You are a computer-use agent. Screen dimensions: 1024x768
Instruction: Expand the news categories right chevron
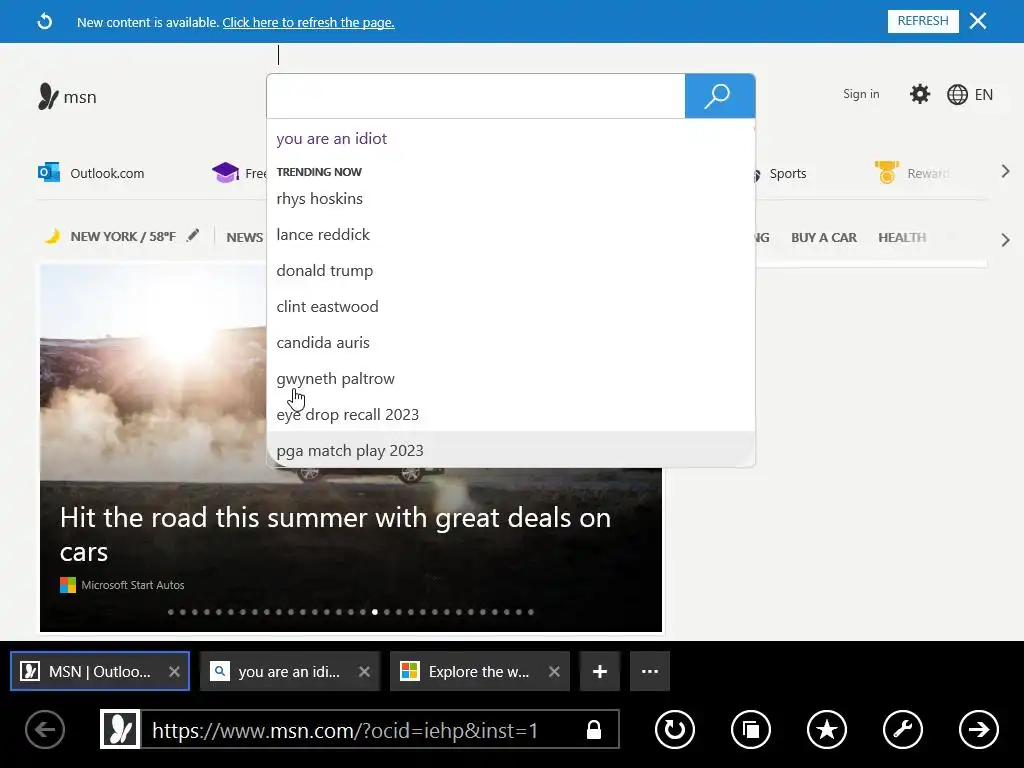coord(1005,240)
